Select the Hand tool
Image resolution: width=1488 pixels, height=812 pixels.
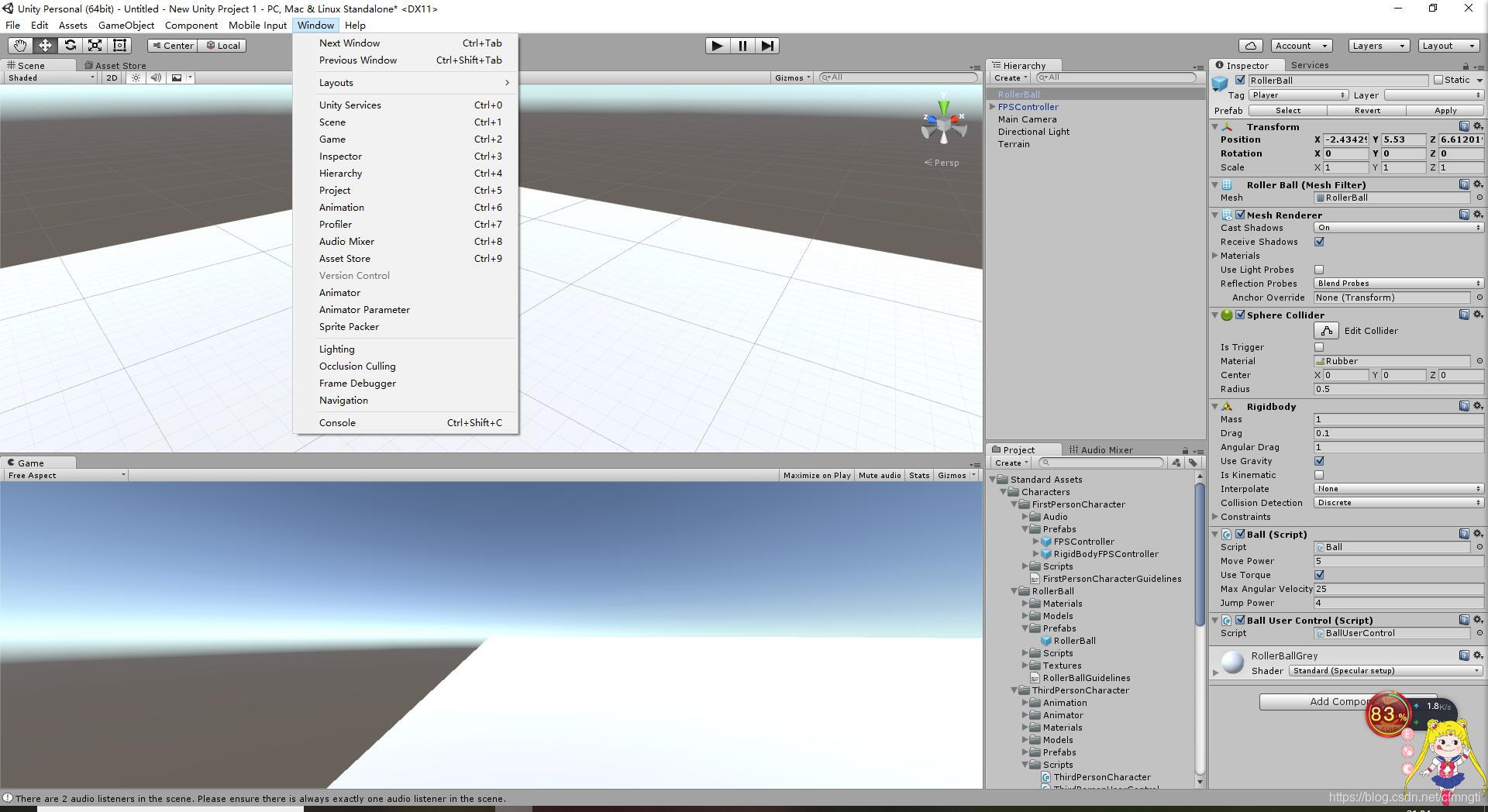[x=20, y=46]
